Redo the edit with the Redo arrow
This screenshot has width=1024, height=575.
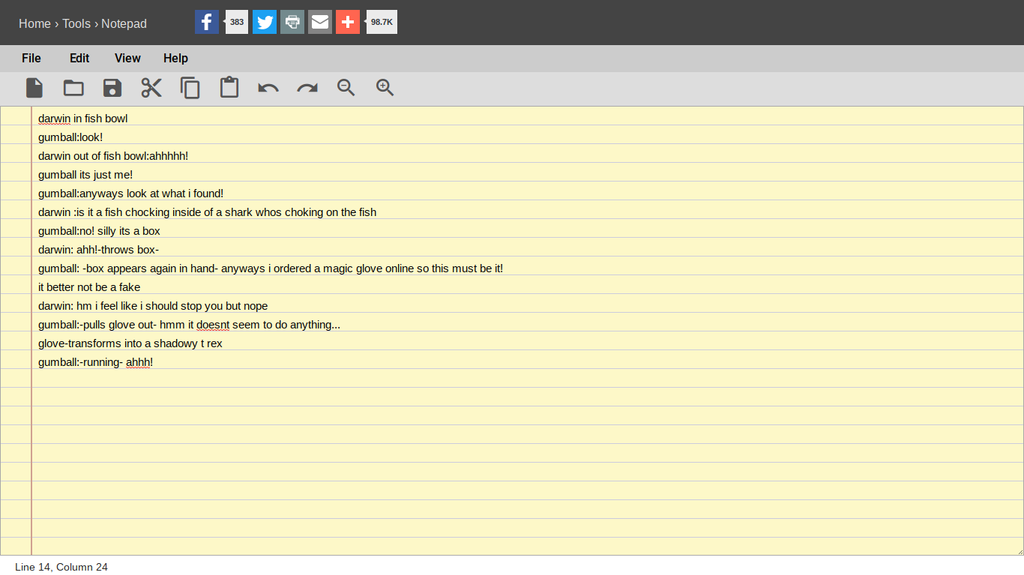[x=307, y=88]
